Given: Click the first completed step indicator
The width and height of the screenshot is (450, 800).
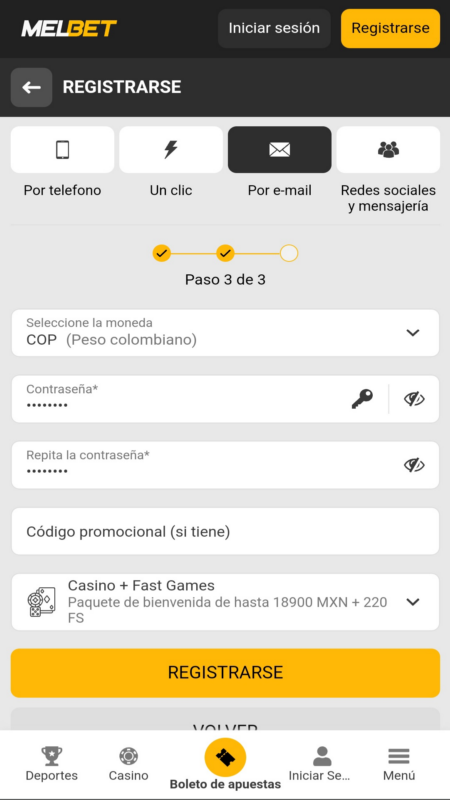Looking at the screenshot, I should point(161,253).
